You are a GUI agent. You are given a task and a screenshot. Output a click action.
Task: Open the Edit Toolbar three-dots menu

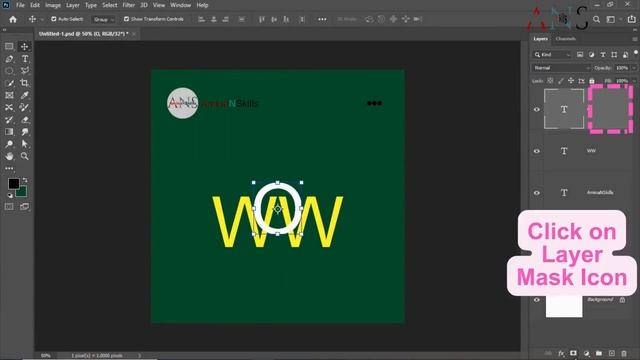(x=9, y=168)
